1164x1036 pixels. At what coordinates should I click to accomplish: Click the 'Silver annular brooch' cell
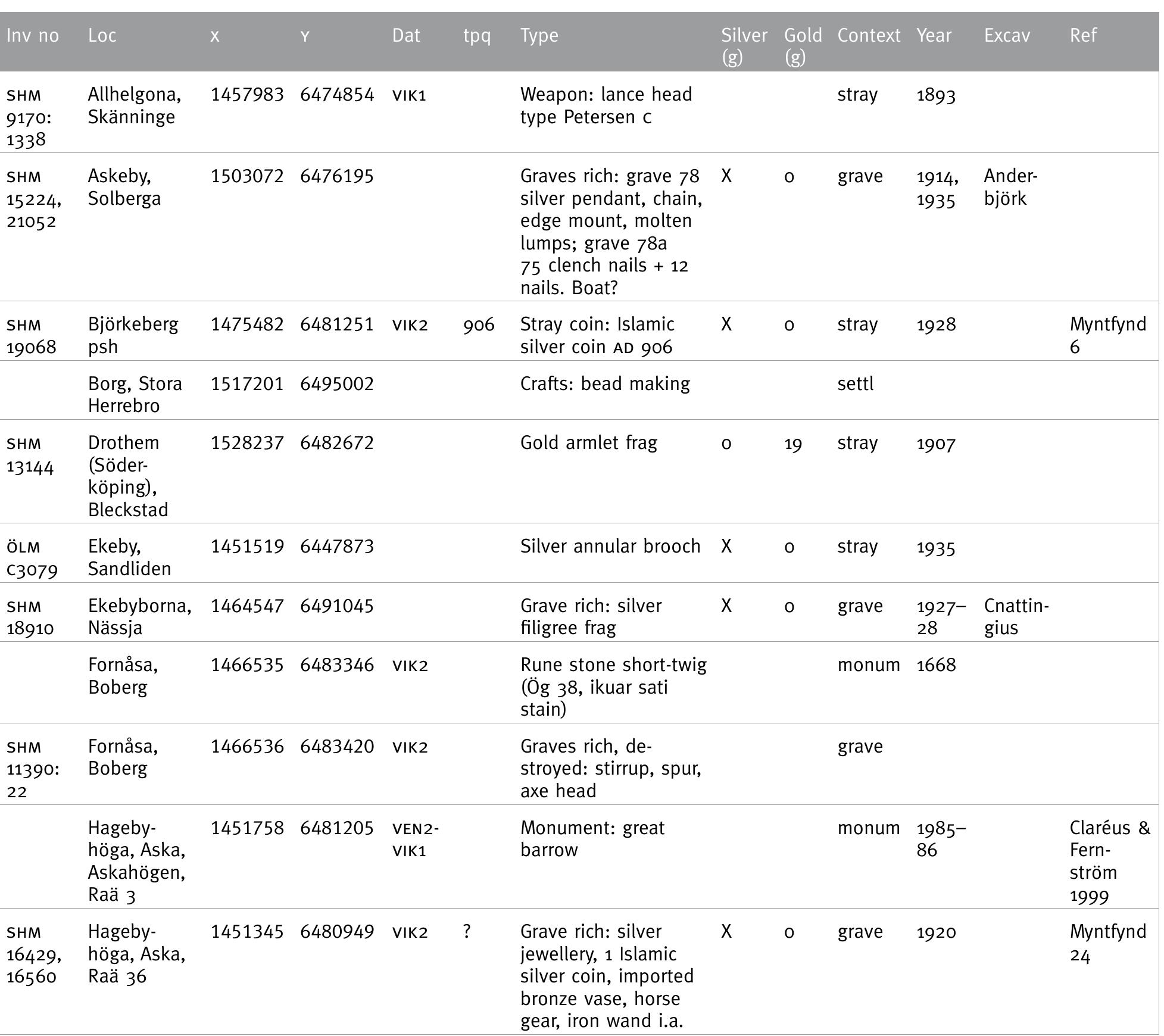tap(610, 547)
